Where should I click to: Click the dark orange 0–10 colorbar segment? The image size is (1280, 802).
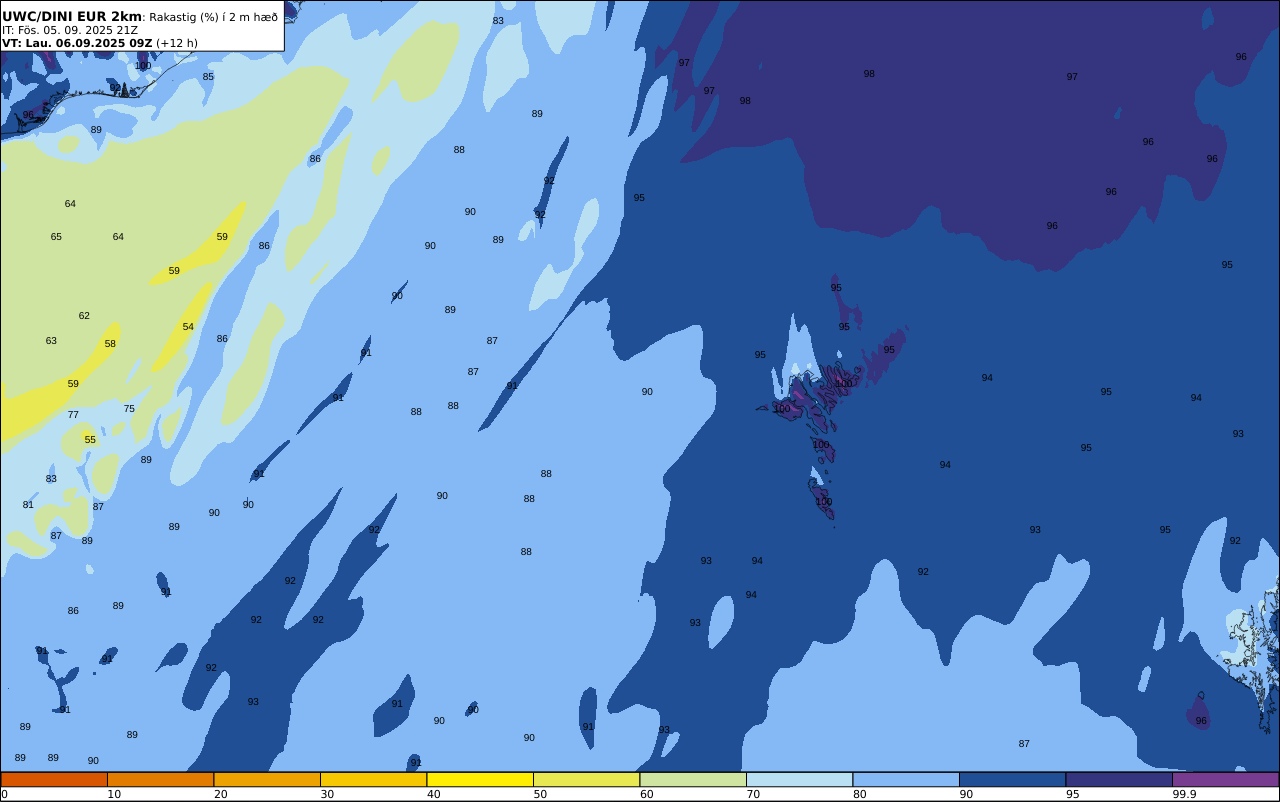(54, 779)
